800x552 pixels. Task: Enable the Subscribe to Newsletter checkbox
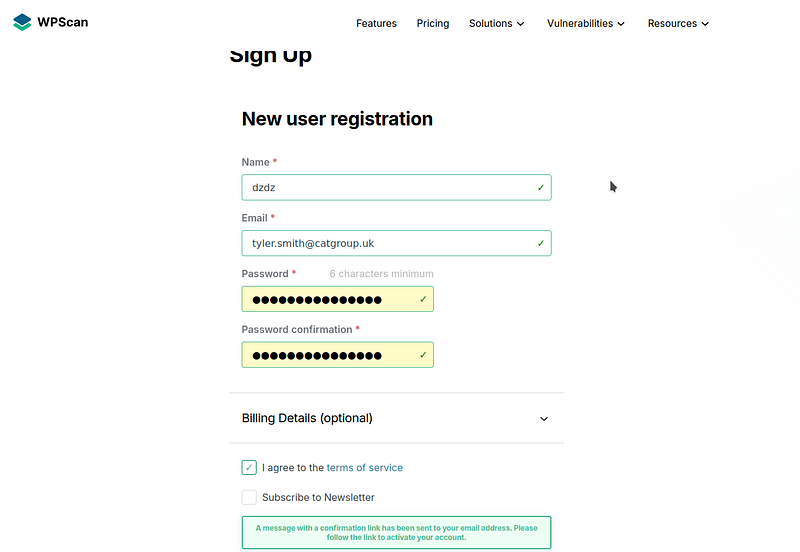tap(249, 497)
